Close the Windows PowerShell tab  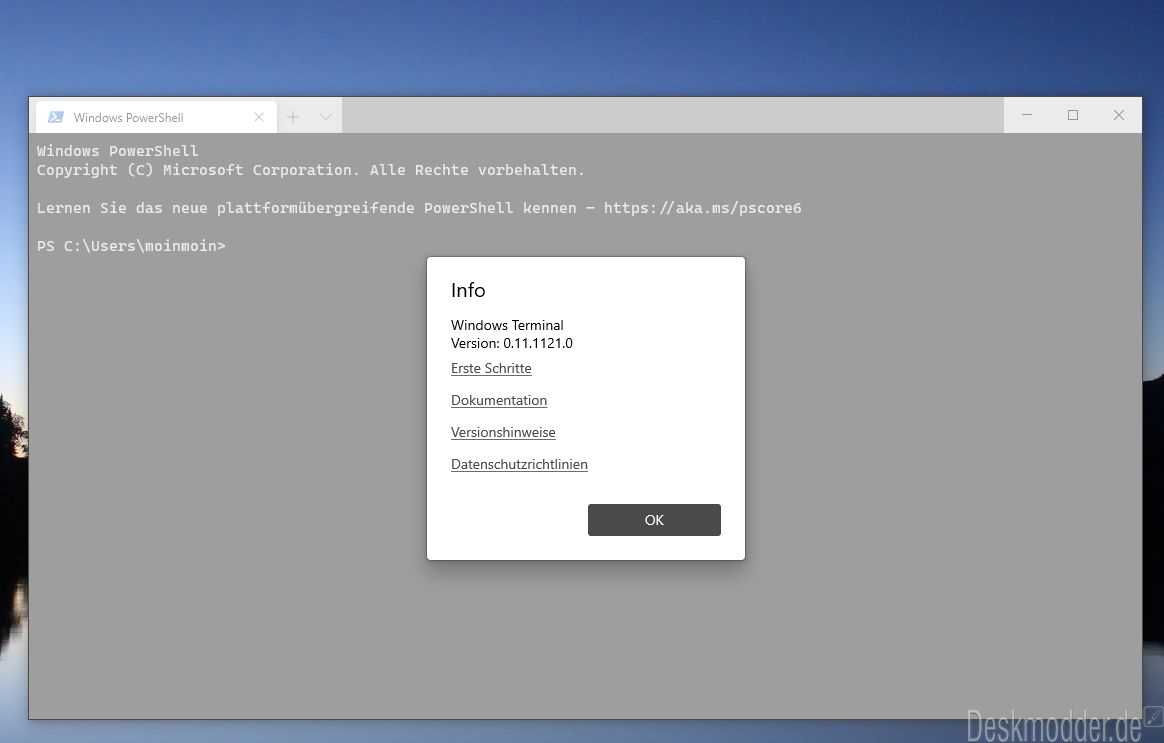259,117
